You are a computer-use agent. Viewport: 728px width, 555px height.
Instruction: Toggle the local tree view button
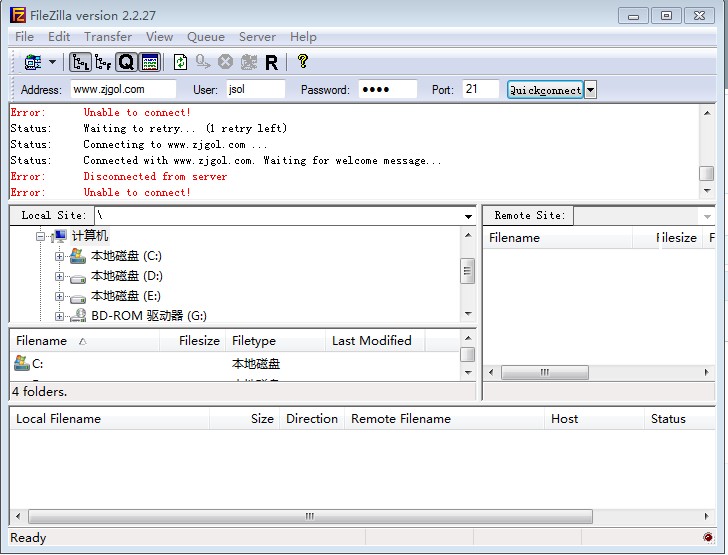81,62
